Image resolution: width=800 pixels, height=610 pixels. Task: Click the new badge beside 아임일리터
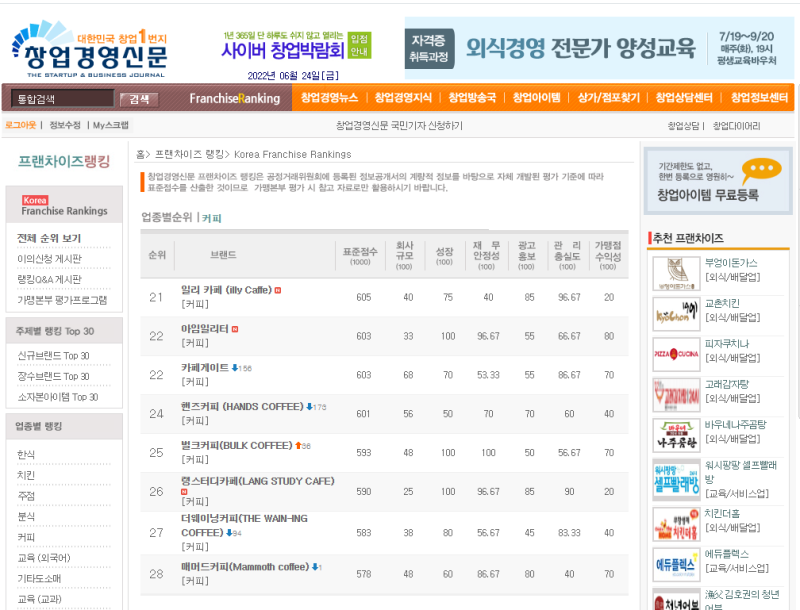[x=235, y=329]
